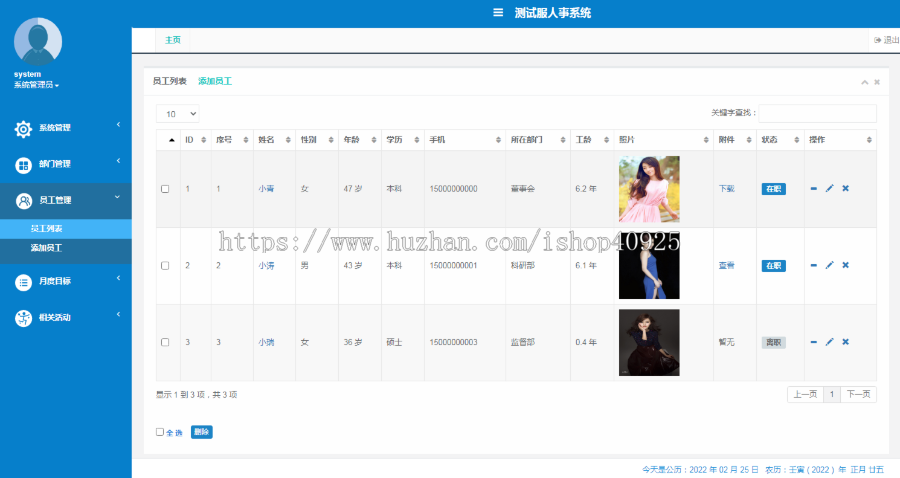
Task: Sort by the ID column
Action: click(196, 140)
